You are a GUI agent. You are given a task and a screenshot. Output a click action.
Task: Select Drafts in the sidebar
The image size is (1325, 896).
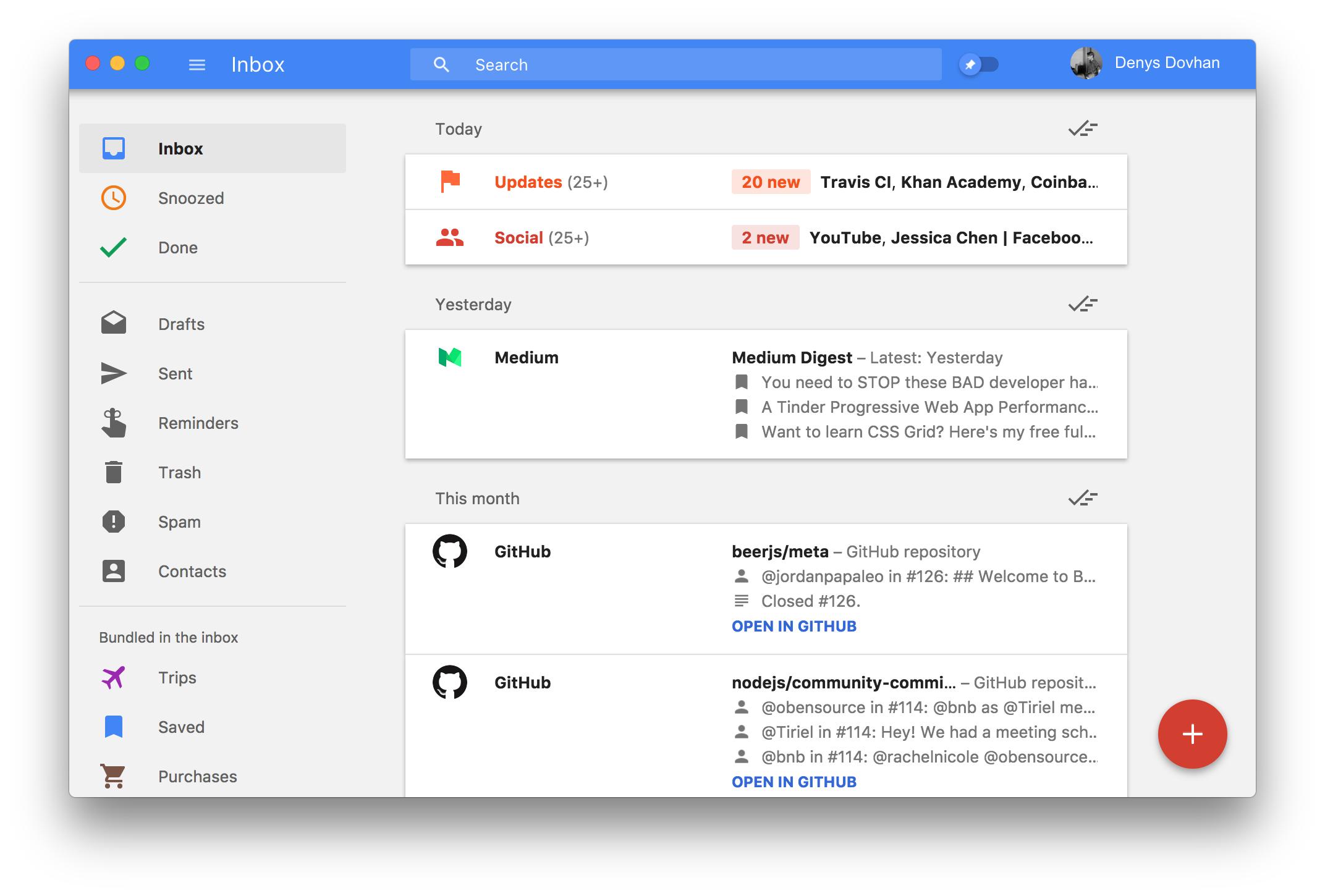point(181,324)
